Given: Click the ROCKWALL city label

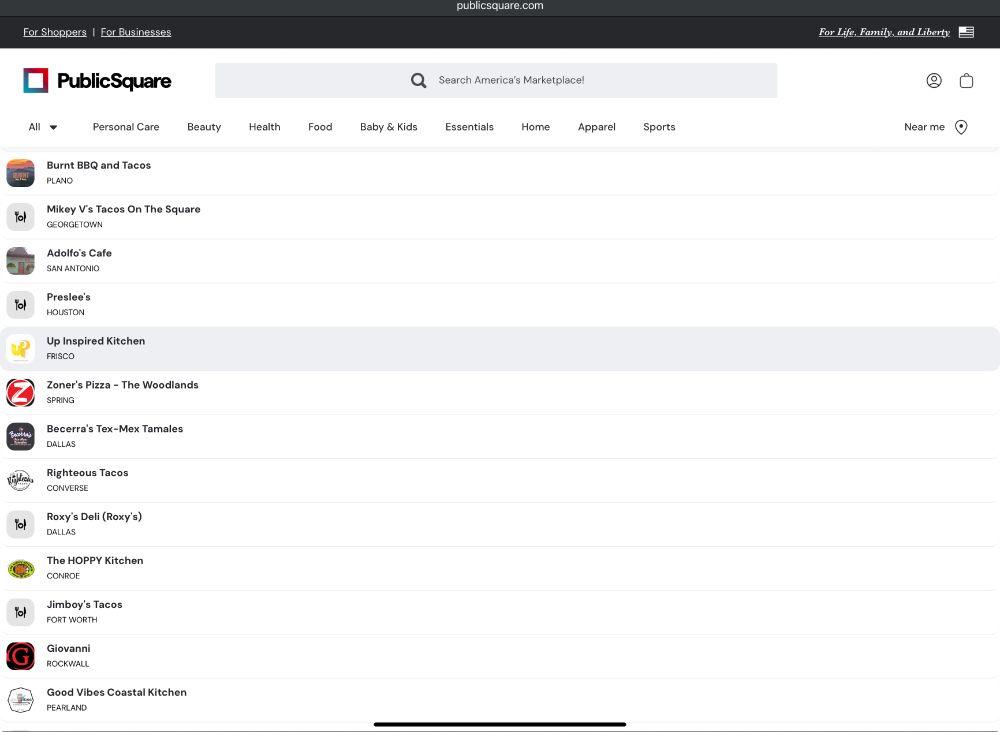Looking at the screenshot, I should (68, 664).
